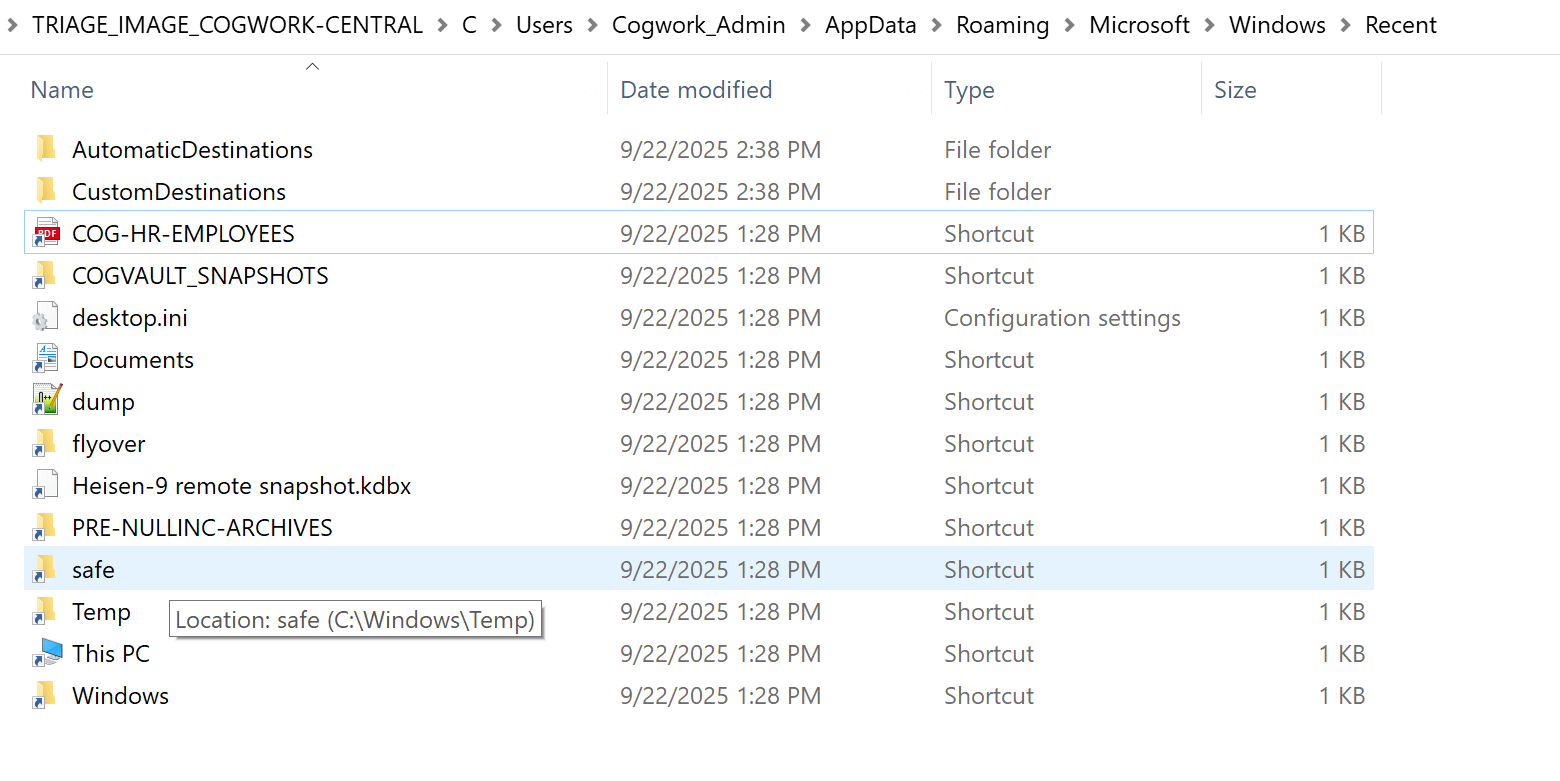The image size is (1560, 781).
Task: Select the dump shortcut icon
Action: (x=46, y=401)
